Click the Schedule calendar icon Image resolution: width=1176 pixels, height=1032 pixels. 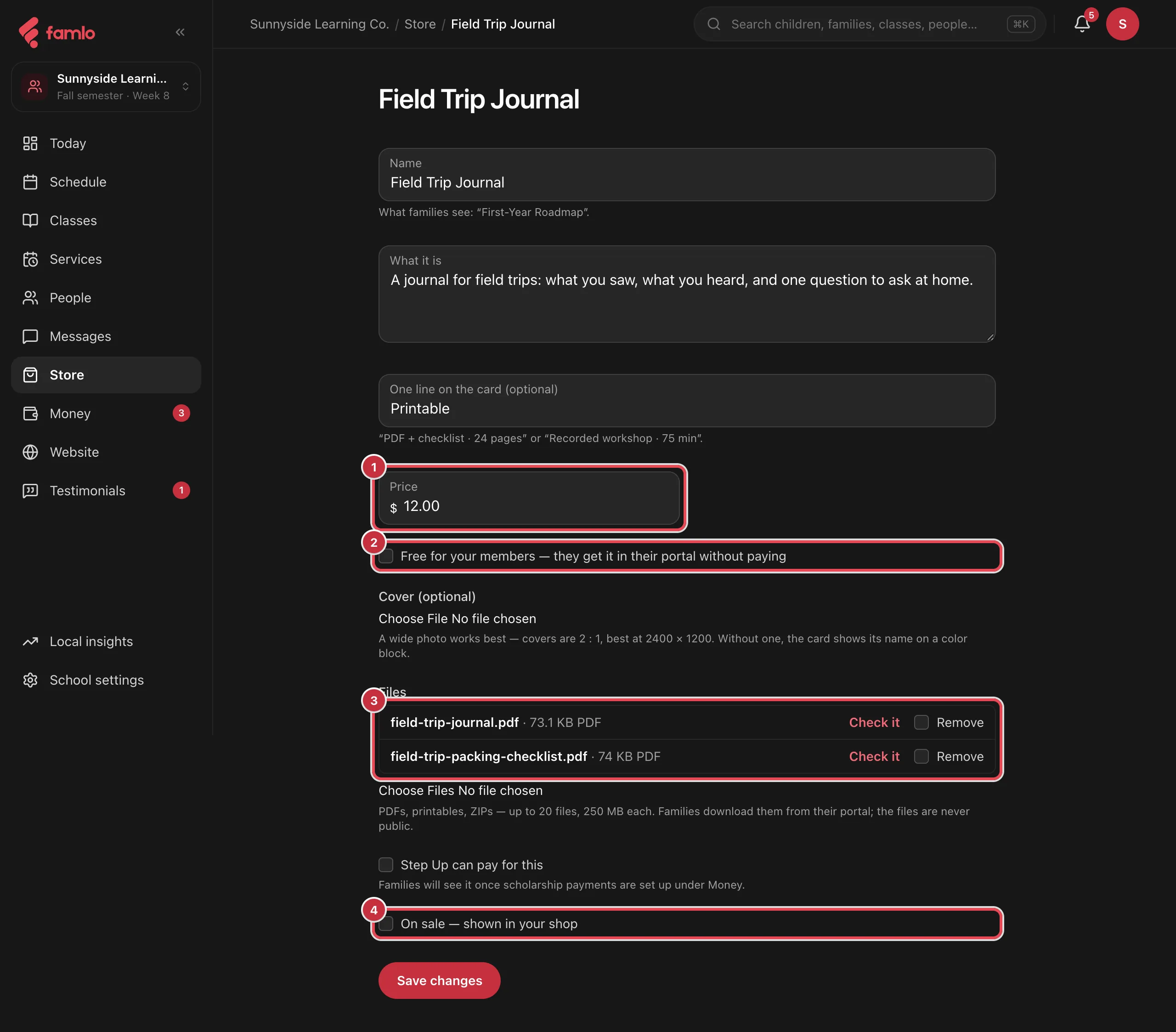pos(30,182)
